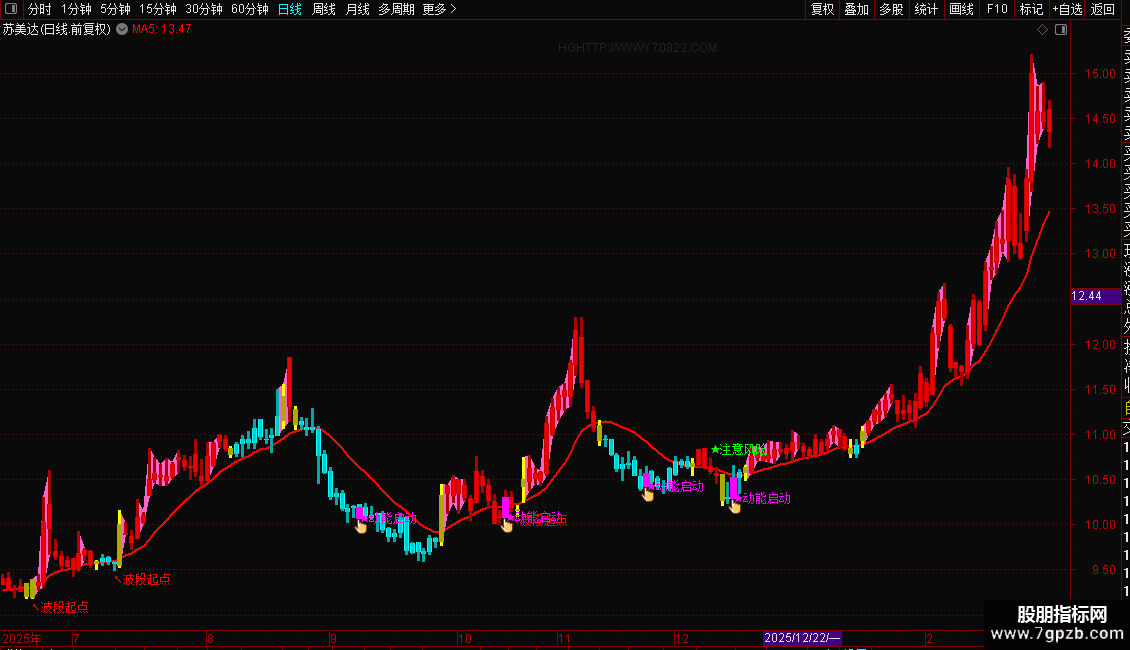Screen dimensions: 1130x650
Task: Click the 动能启动 hand marker in mid-December
Action: [x=735, y=507]
